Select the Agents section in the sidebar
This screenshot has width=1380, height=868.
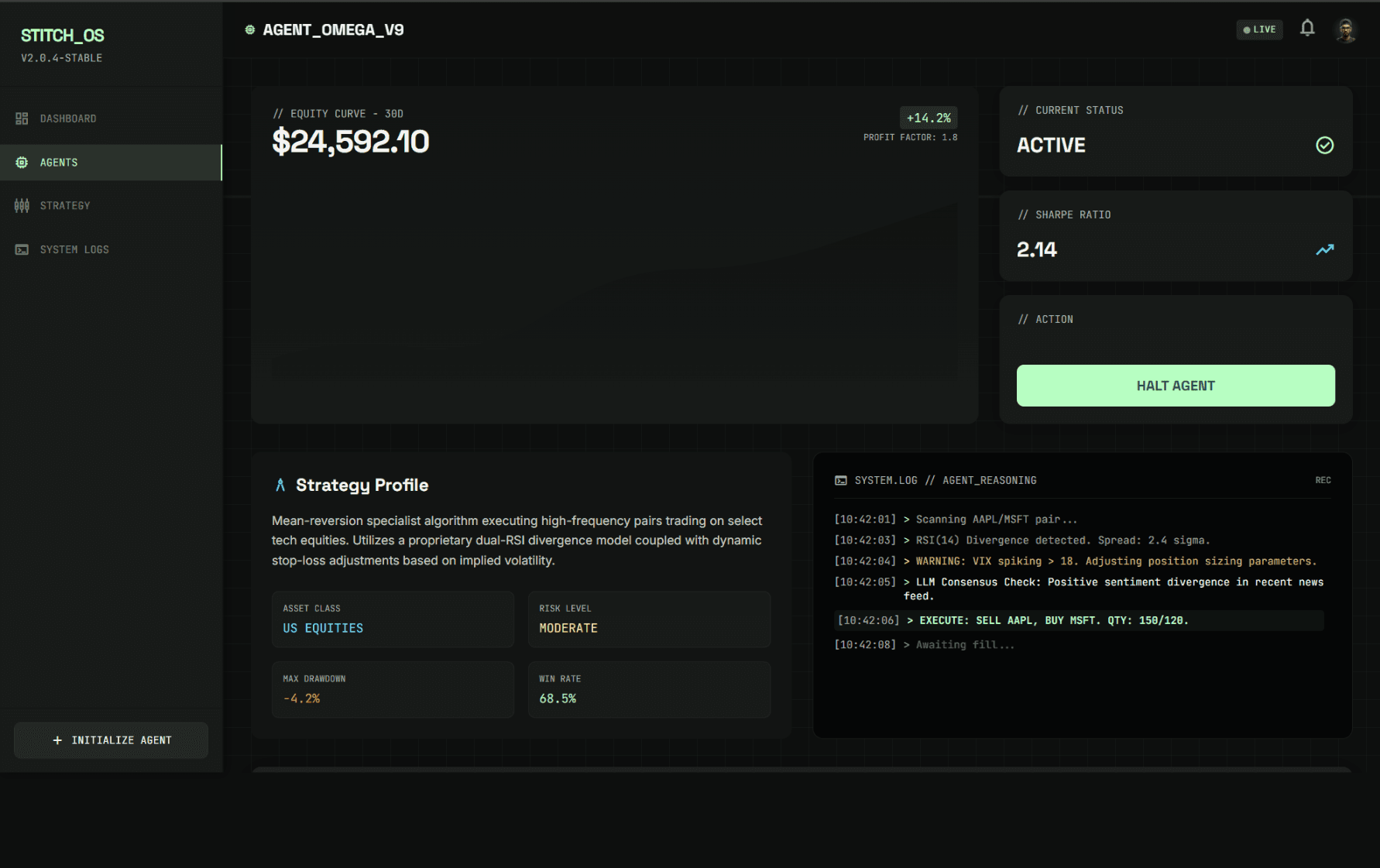pos(59,162)
